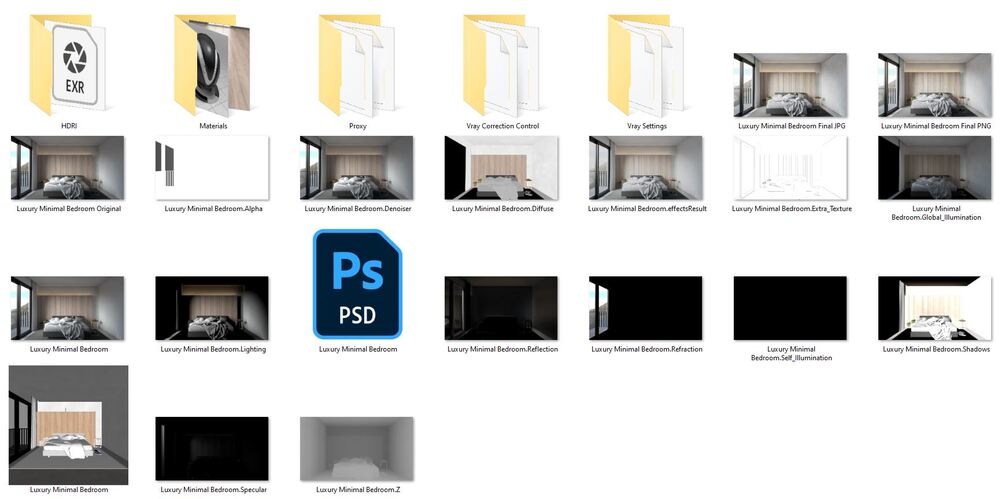Click the Luxury Minimal Bedroom.Reflection thumbnail

coord(502,308)
